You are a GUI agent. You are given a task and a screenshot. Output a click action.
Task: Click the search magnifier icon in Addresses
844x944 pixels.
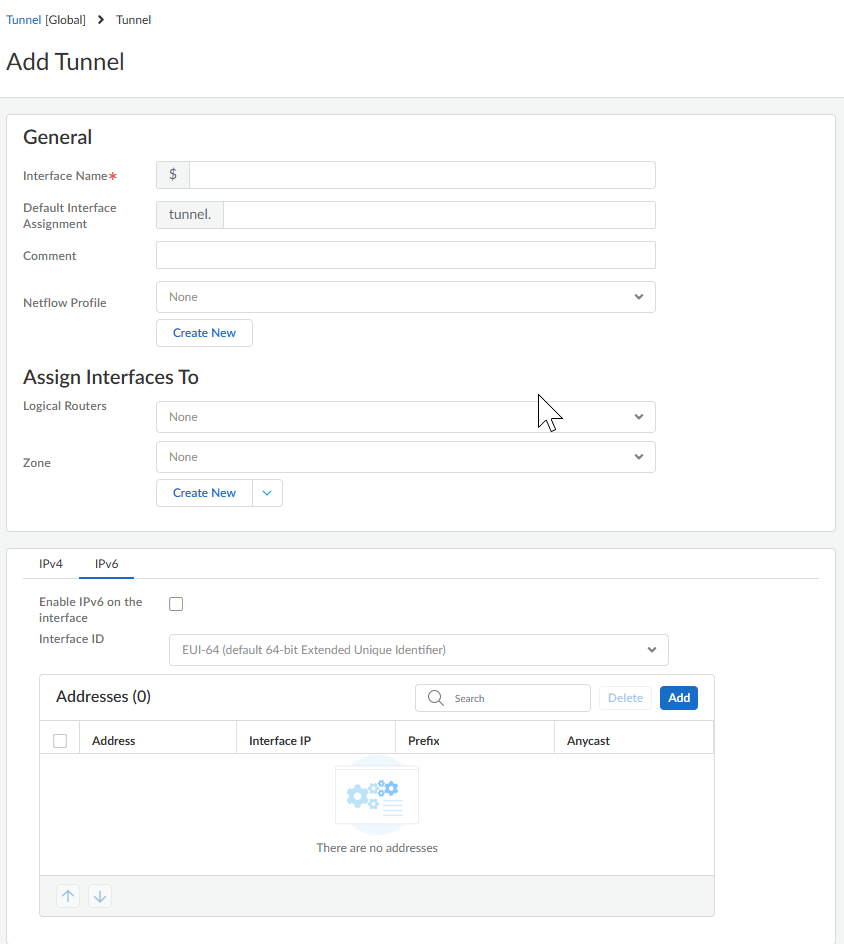(x=436, y=698)
